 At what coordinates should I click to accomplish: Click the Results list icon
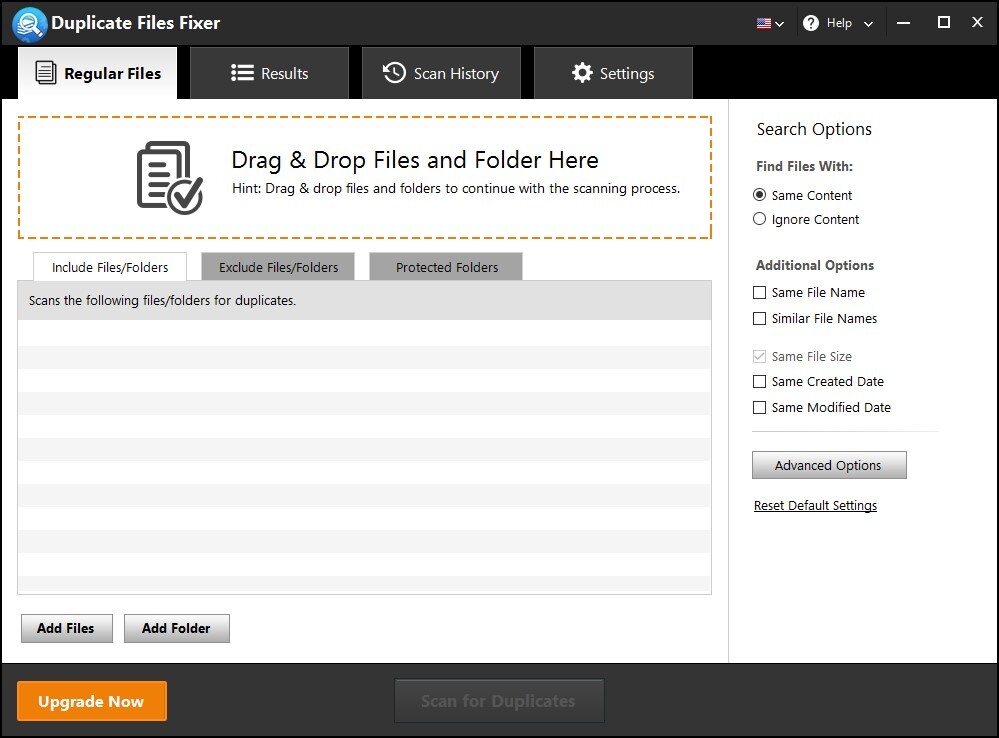(242, 73)
